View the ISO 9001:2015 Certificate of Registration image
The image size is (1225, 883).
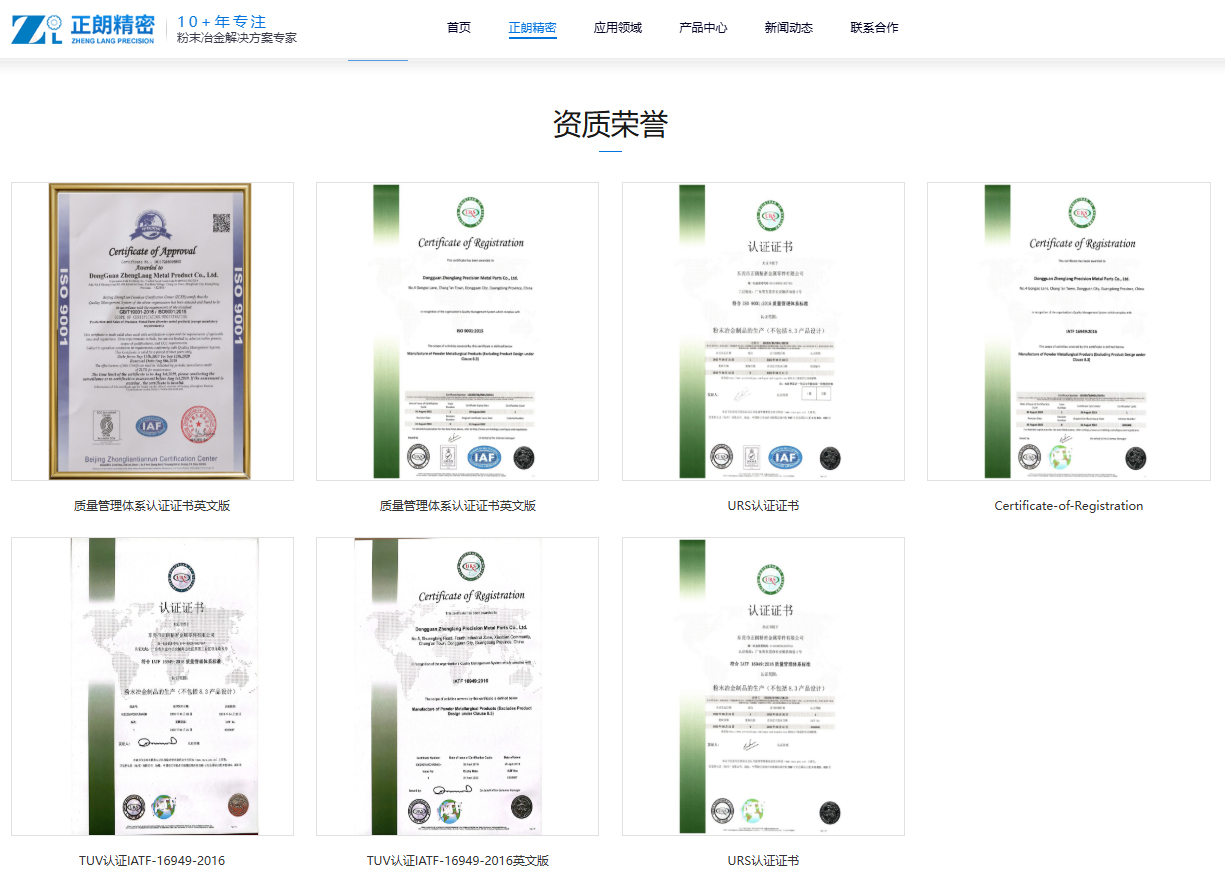point(457,331)
